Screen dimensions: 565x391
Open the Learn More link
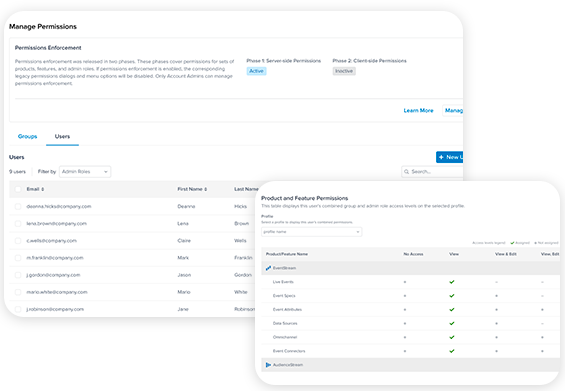[x=418, y=110]
